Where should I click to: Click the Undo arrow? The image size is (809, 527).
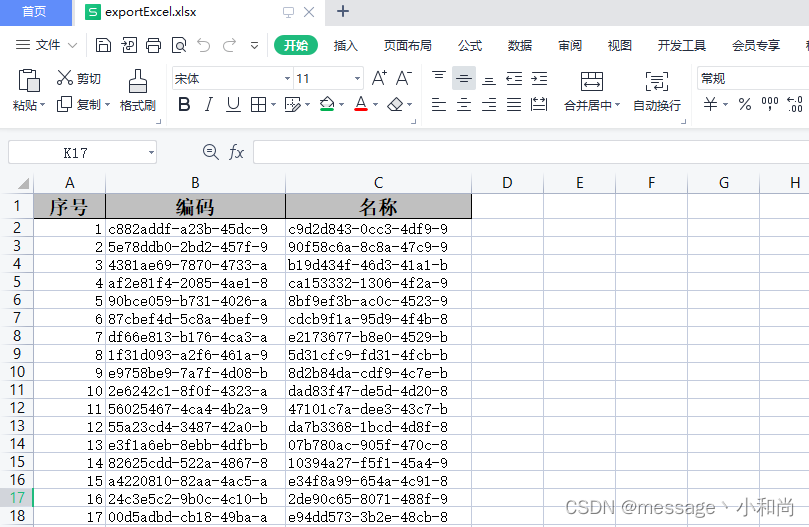click(x=204, y=45)
